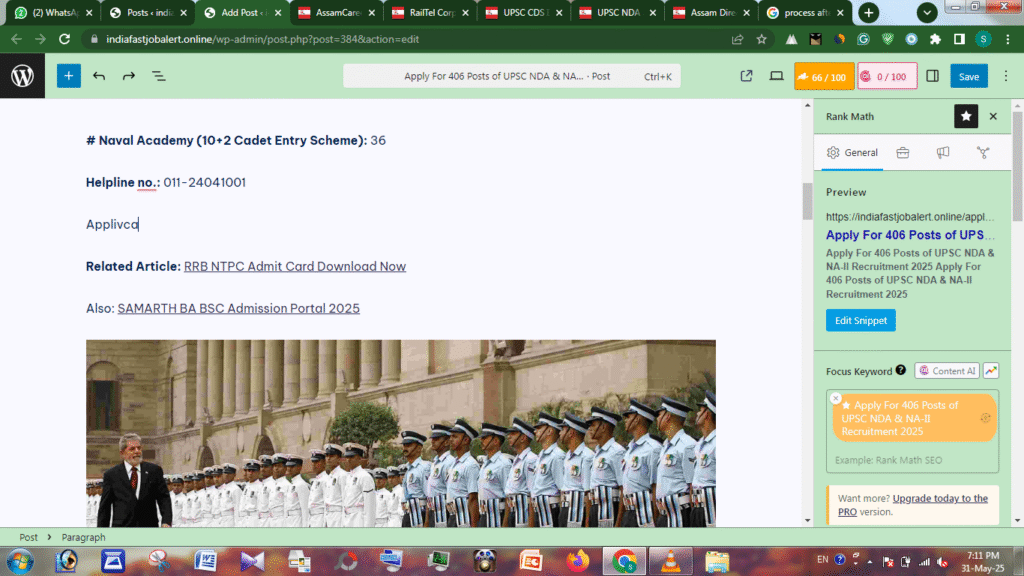Open the Focus Keyword help icon

coord(901,370)
